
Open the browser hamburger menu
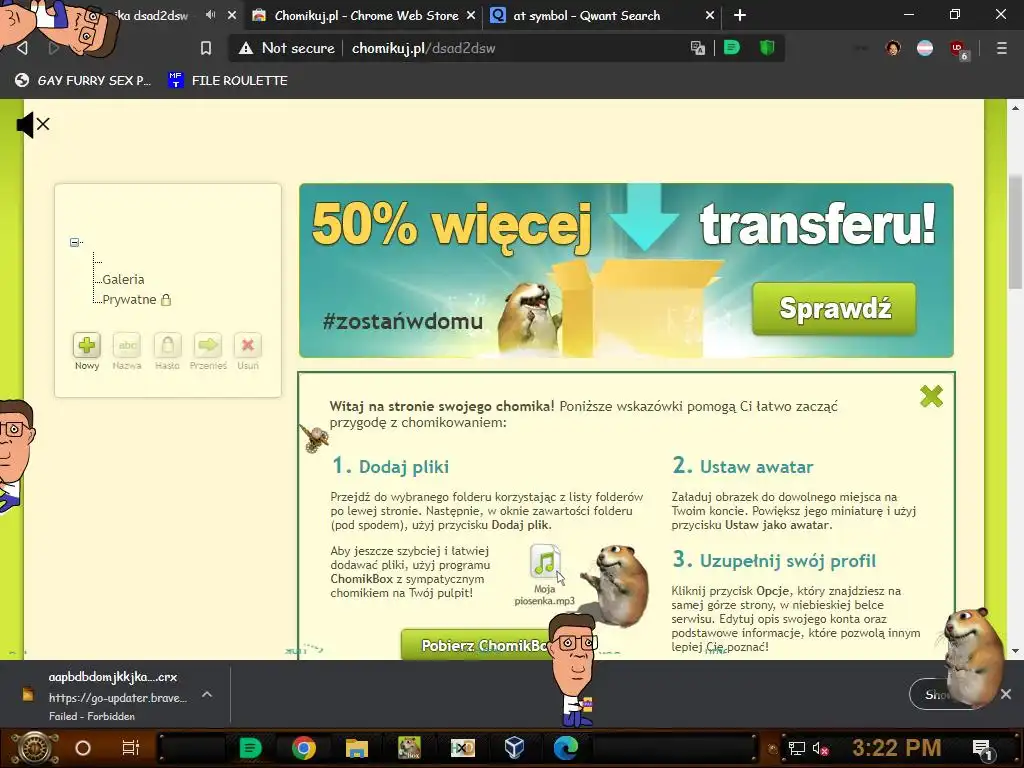click(x=1001, y=48)
